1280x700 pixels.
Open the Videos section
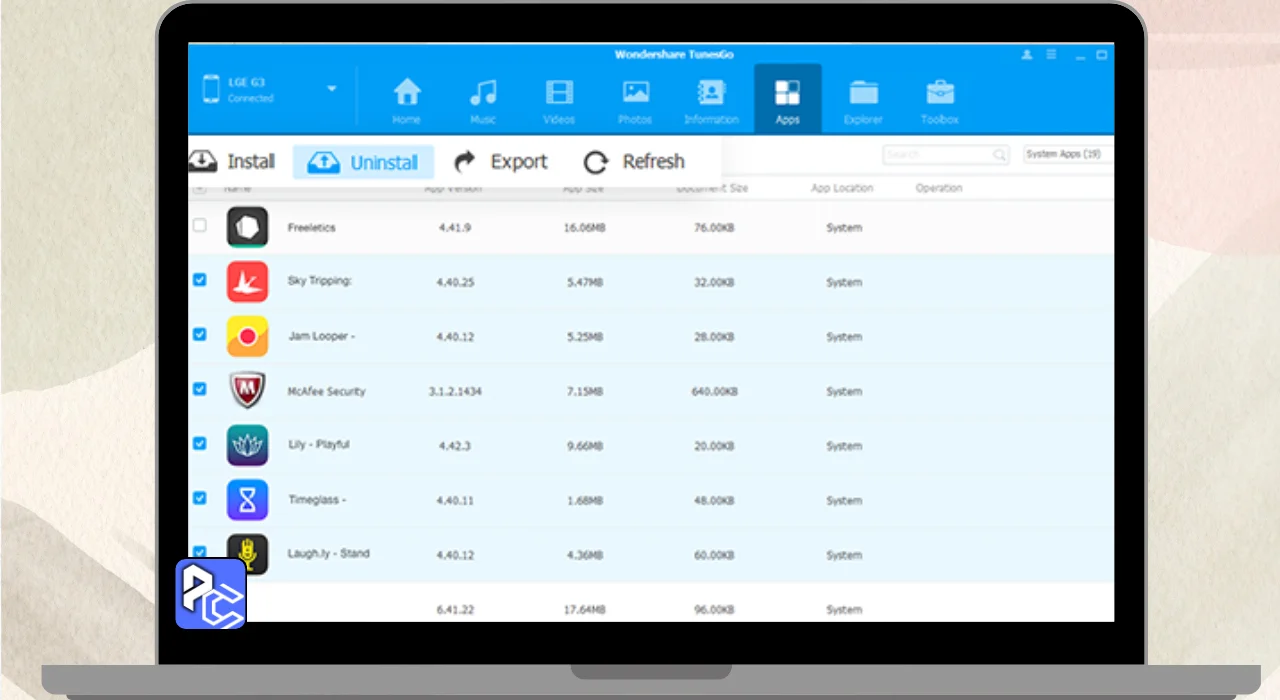559,100
